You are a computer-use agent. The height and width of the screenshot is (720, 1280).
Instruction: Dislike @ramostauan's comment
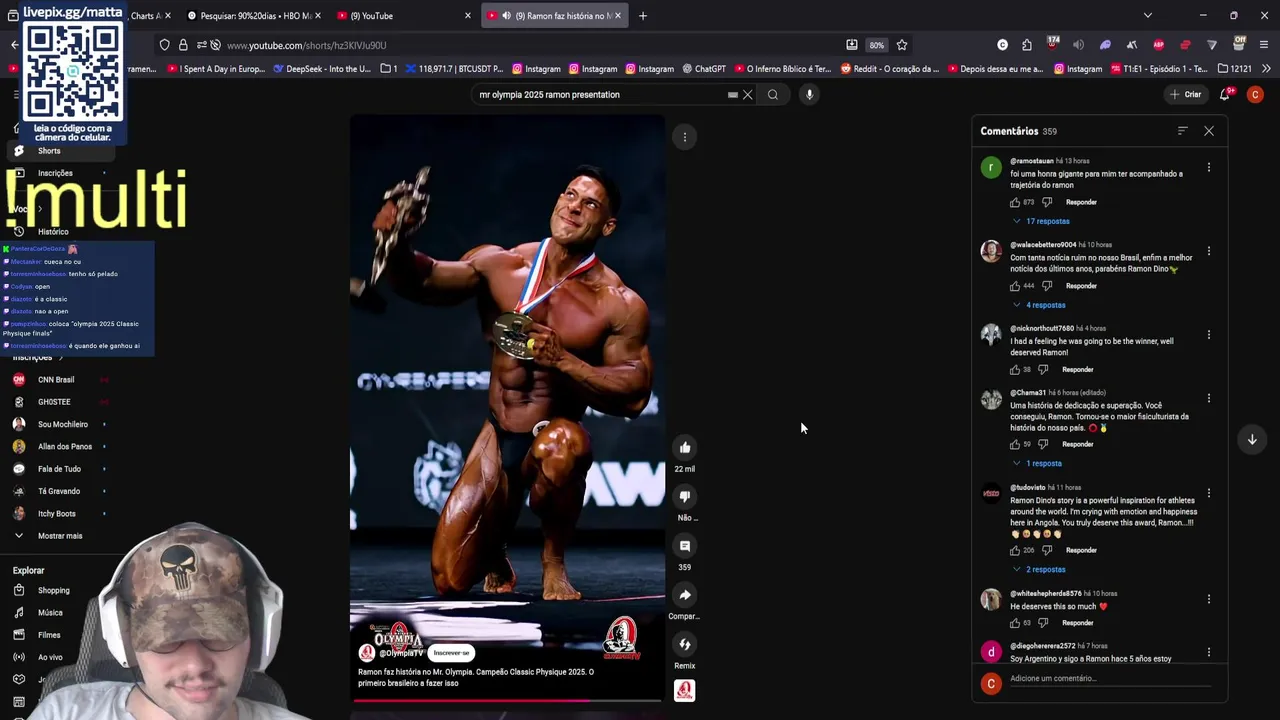(1047, 202)
